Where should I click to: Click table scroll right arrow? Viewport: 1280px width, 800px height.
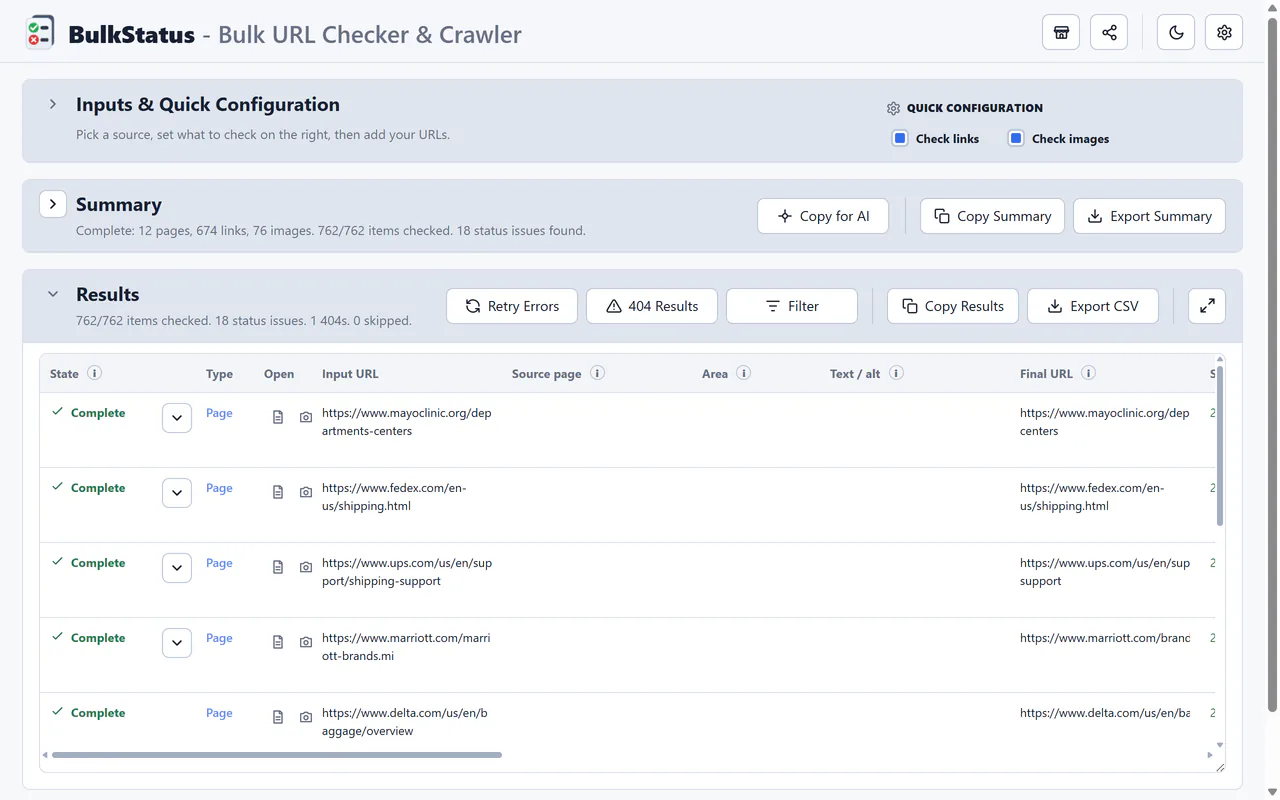click(1210, 755)
